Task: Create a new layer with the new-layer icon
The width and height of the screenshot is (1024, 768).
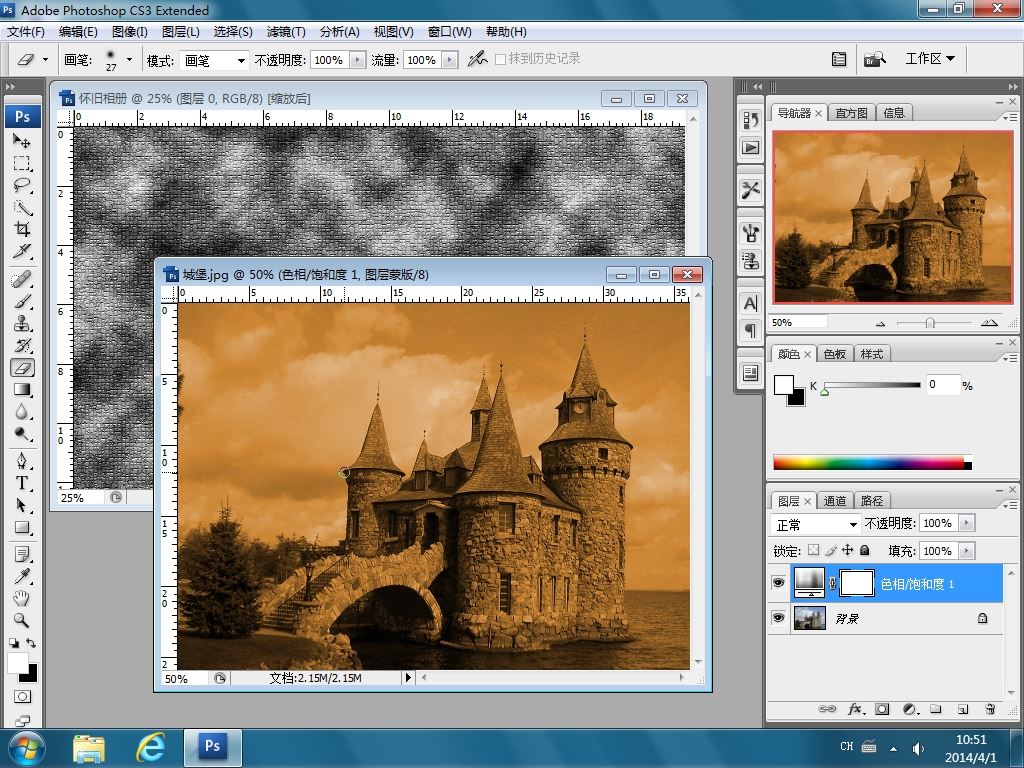Action: pyautogui.click(x=963, y=709)
